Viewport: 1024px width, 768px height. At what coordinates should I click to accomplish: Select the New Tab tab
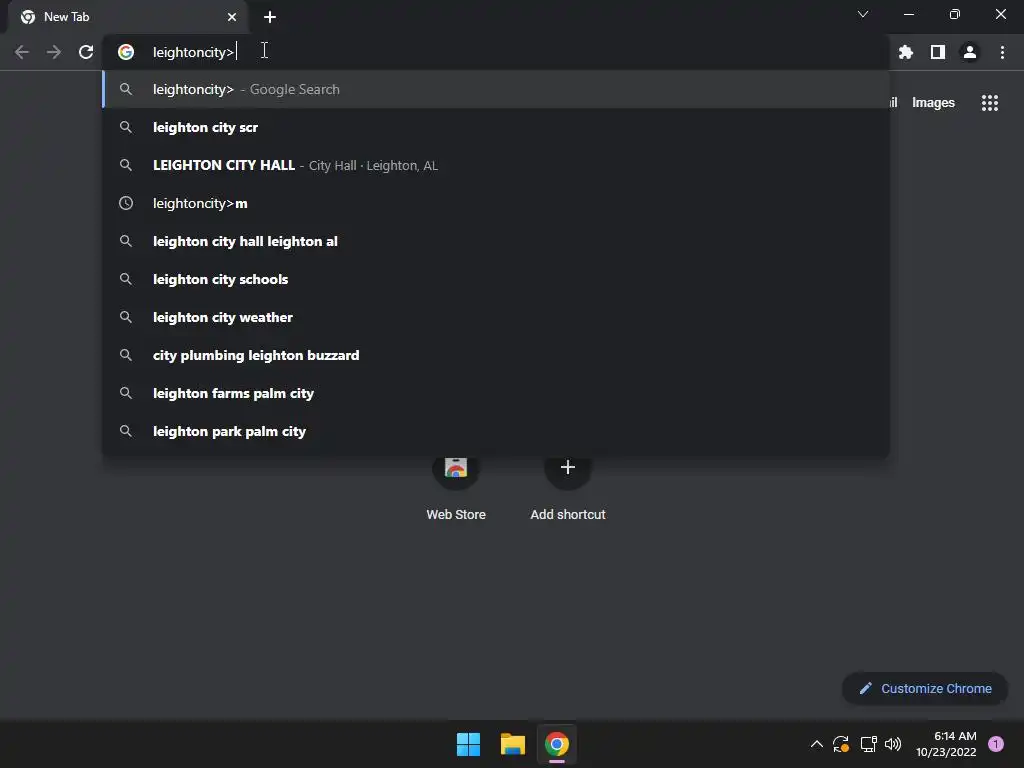(x=129, y=17)
